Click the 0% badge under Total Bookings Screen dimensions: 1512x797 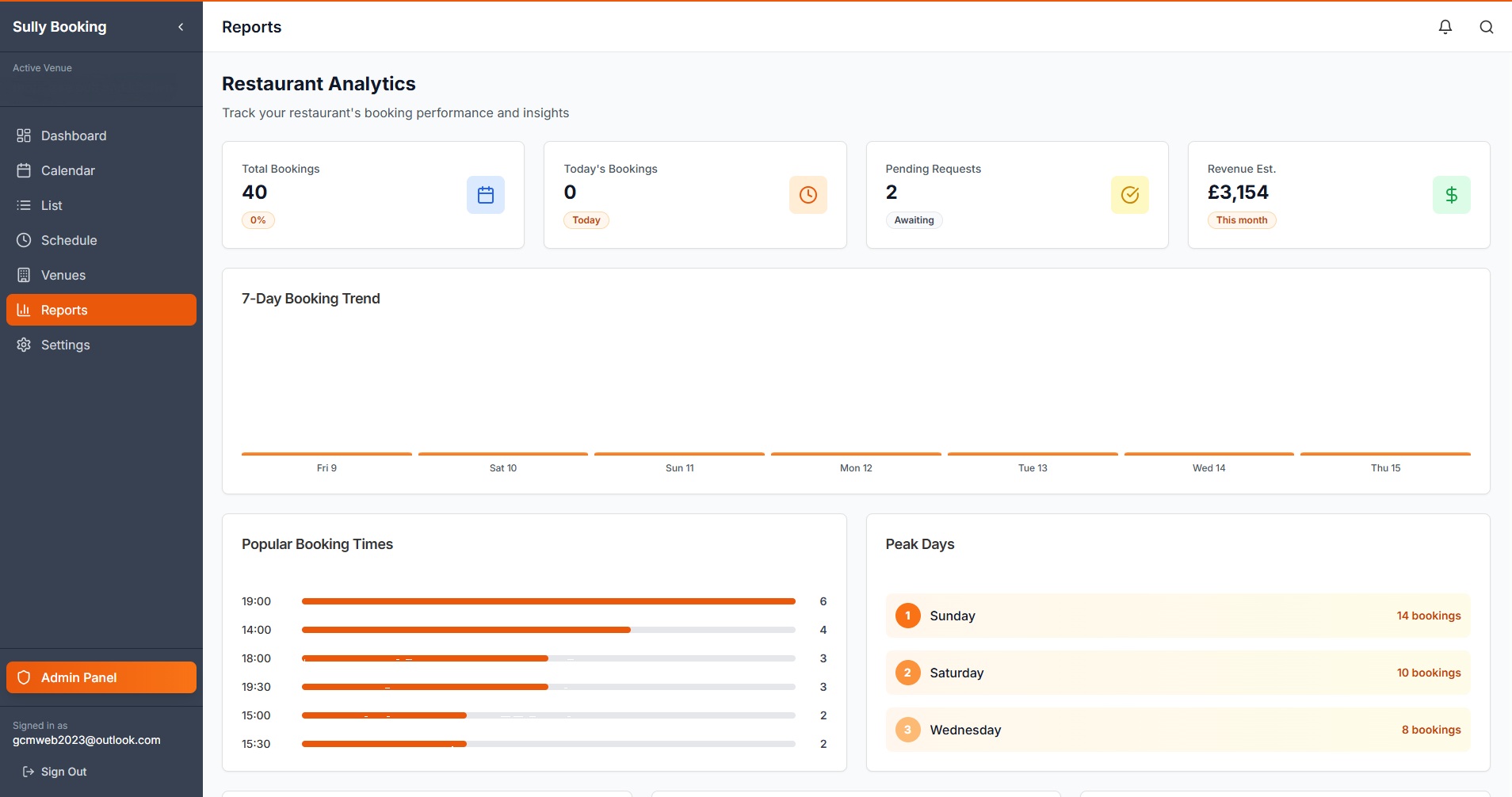pyautogui.click(x=258, y=220)
